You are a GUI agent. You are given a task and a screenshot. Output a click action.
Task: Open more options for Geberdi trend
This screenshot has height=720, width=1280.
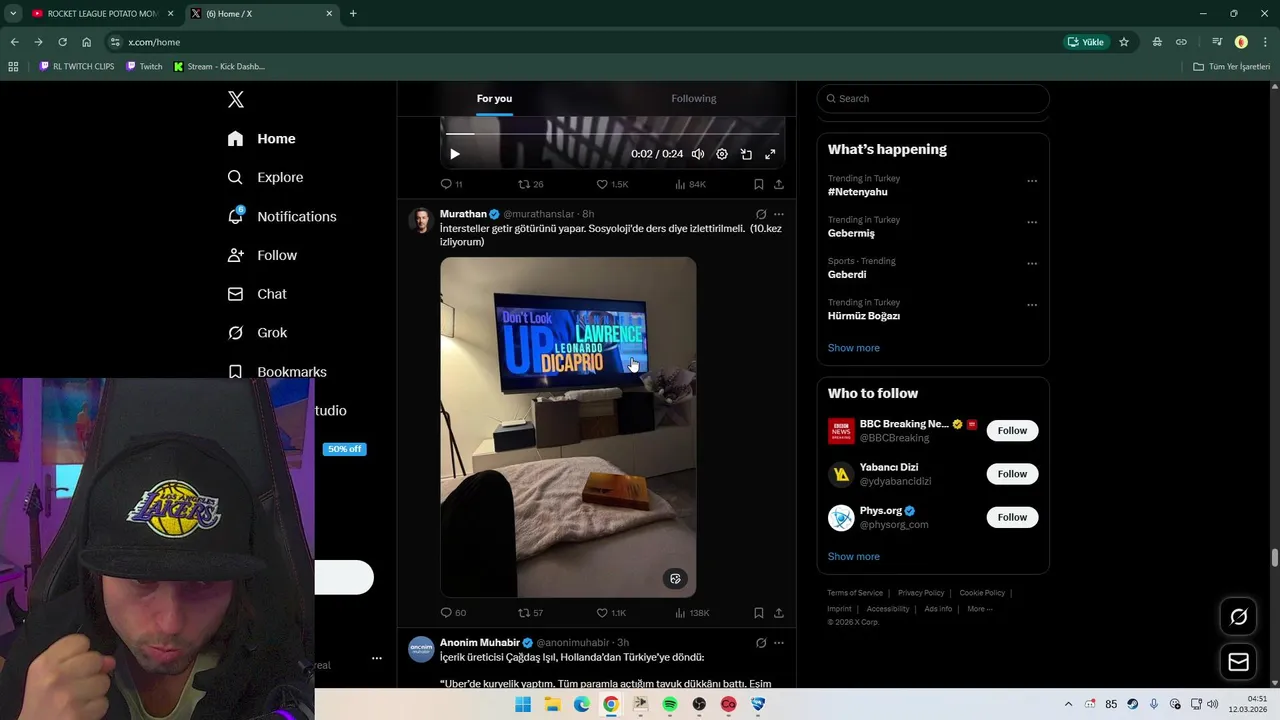(x=1032, y=264)
